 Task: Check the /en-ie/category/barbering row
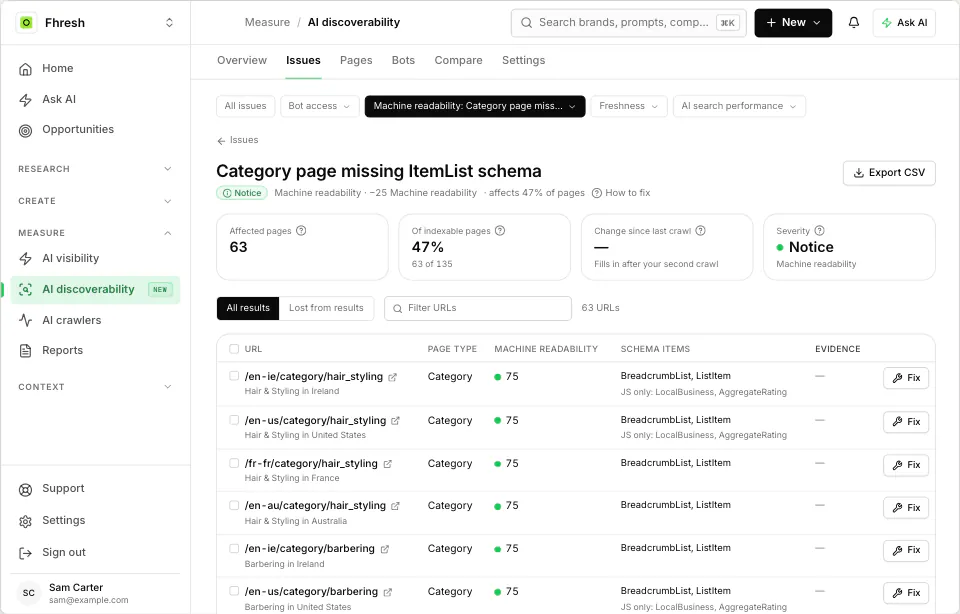[234, 548]
